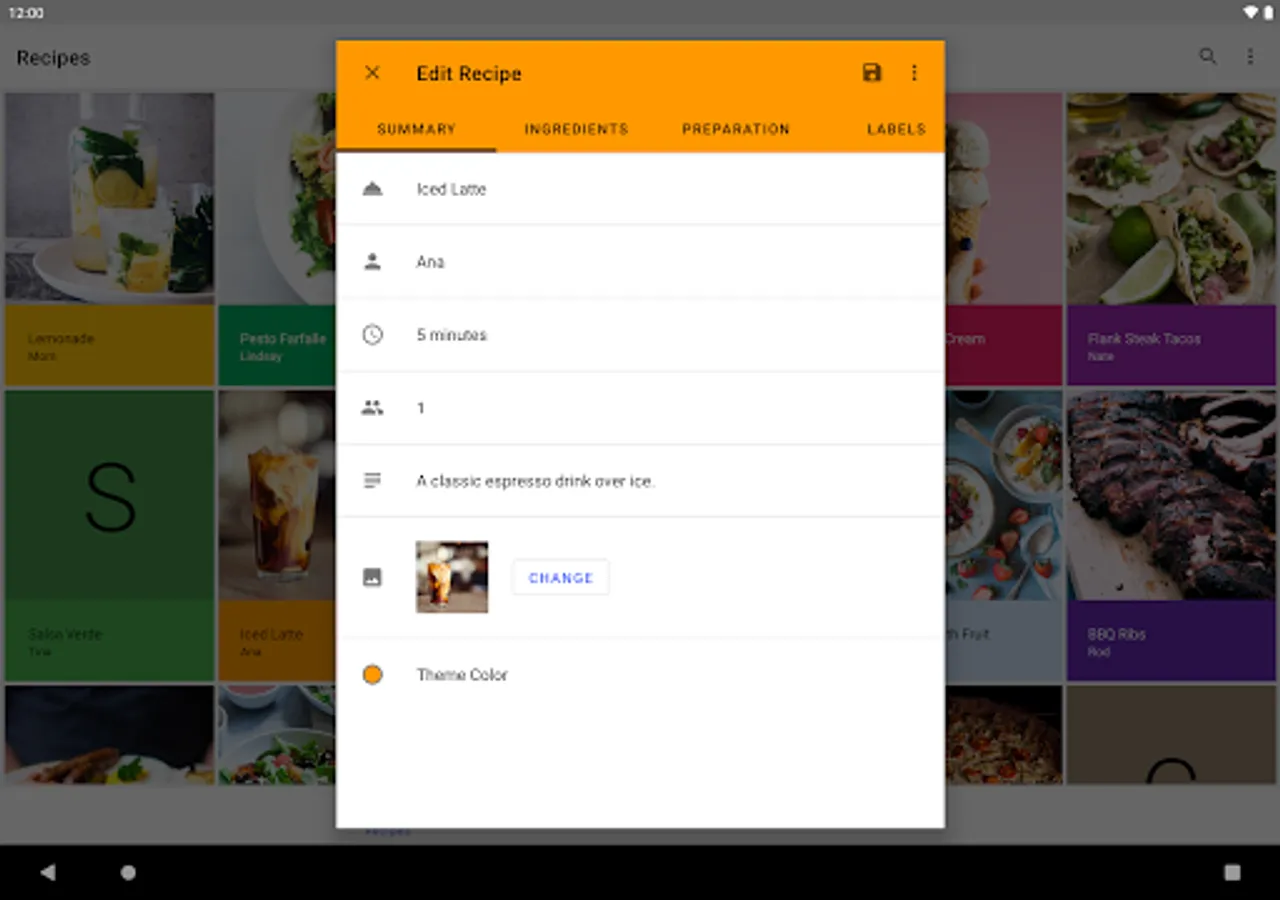Click the people icon beside servings
The height and width of the screenshot is (900, 1280).
coord(373,408)
